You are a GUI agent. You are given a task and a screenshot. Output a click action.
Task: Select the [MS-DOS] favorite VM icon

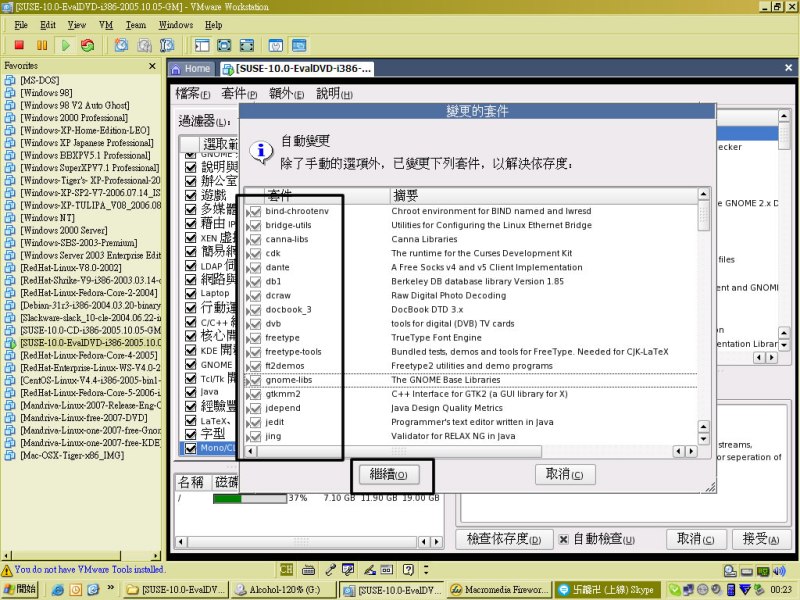tap(10, 80)
